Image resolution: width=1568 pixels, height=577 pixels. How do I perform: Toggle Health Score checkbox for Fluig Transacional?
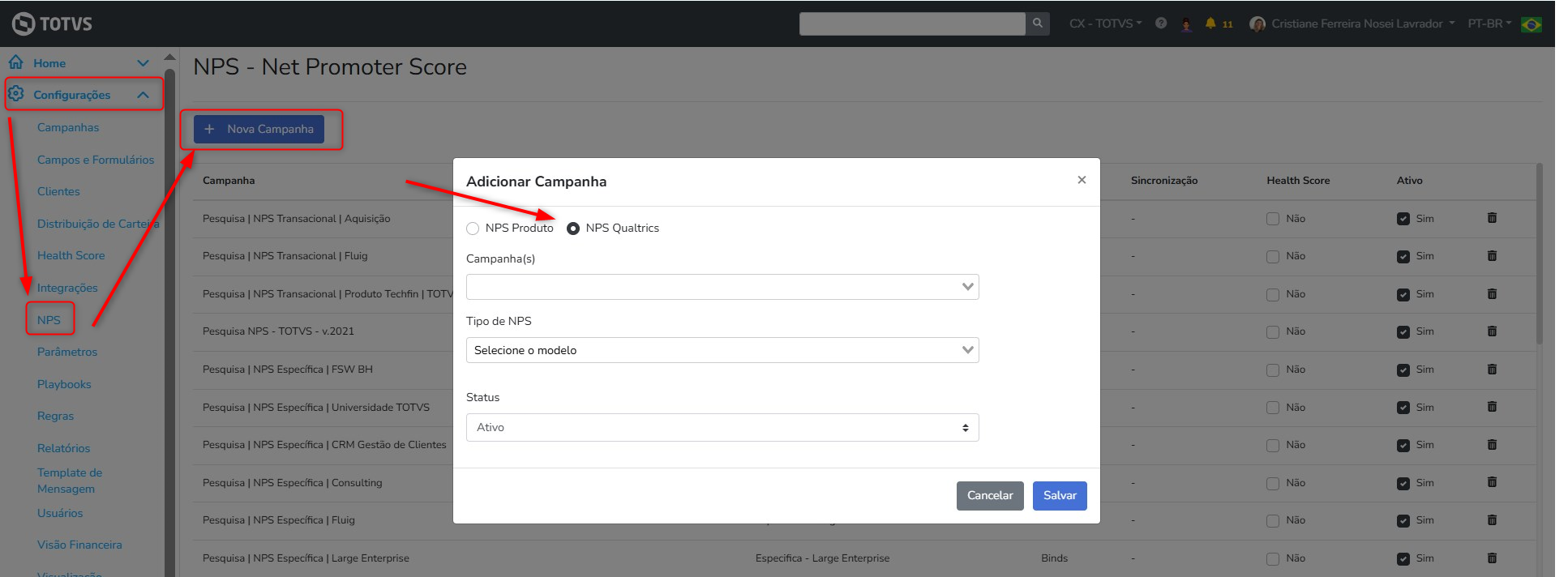click(x=1273, y=256)
